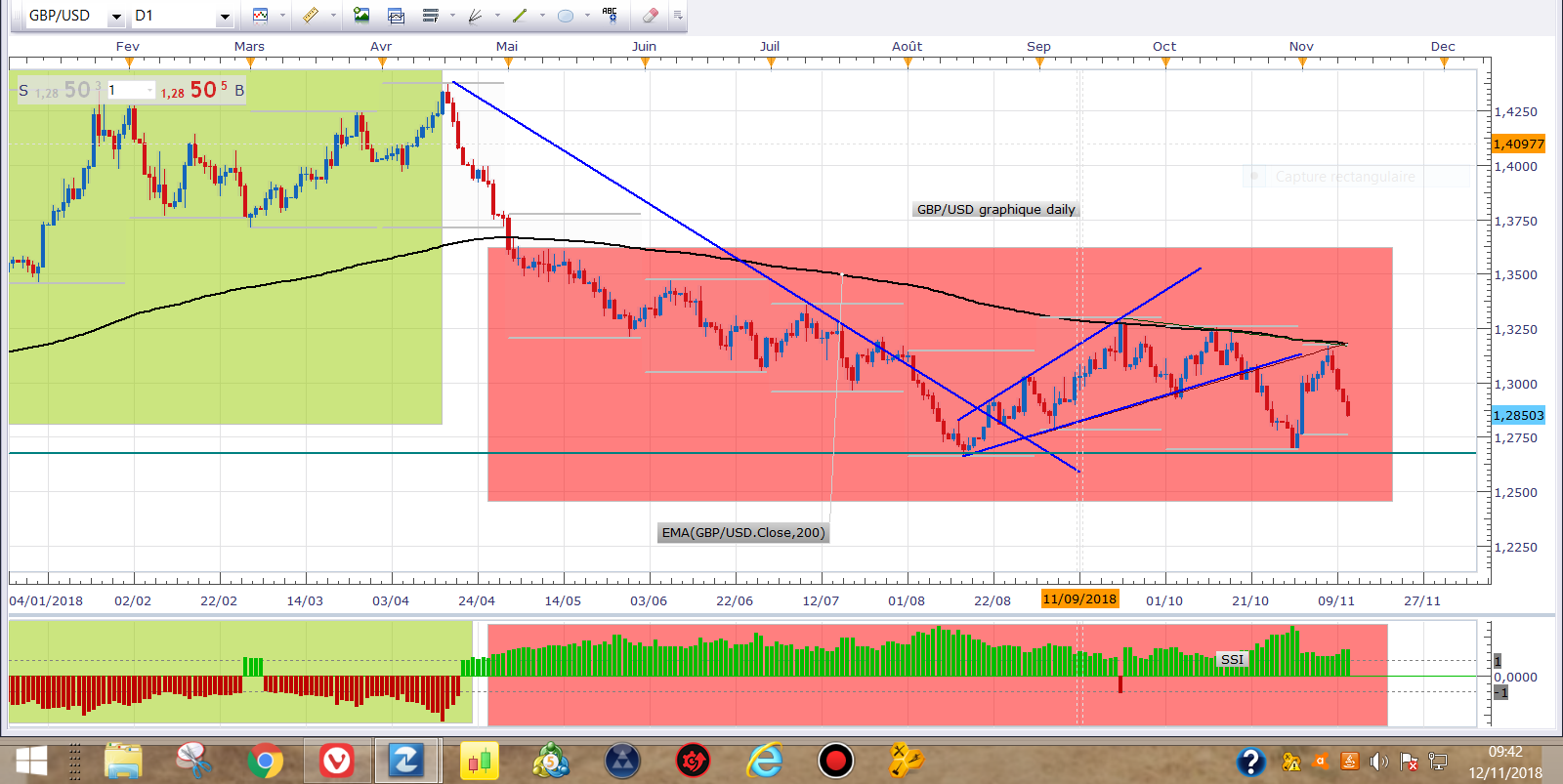The image size is (1563, 784).
Task: Expand the toolbar overflow options
Action: tap(678, 16)
